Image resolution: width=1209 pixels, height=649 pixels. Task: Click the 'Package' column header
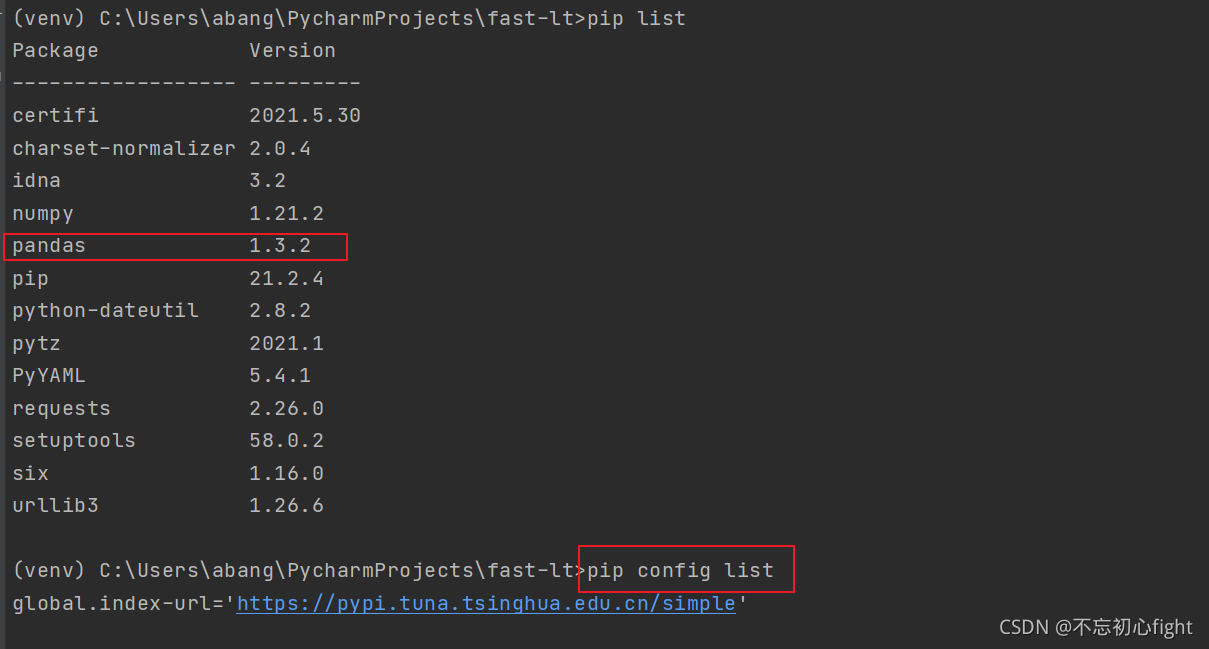click(x=55, y=50)
